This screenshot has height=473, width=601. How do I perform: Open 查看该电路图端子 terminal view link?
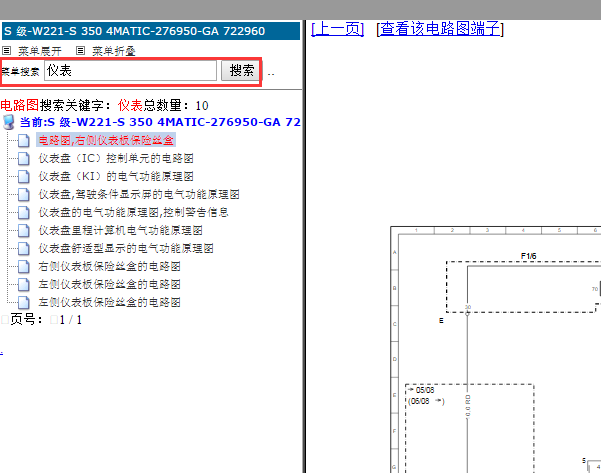[440, 29]
